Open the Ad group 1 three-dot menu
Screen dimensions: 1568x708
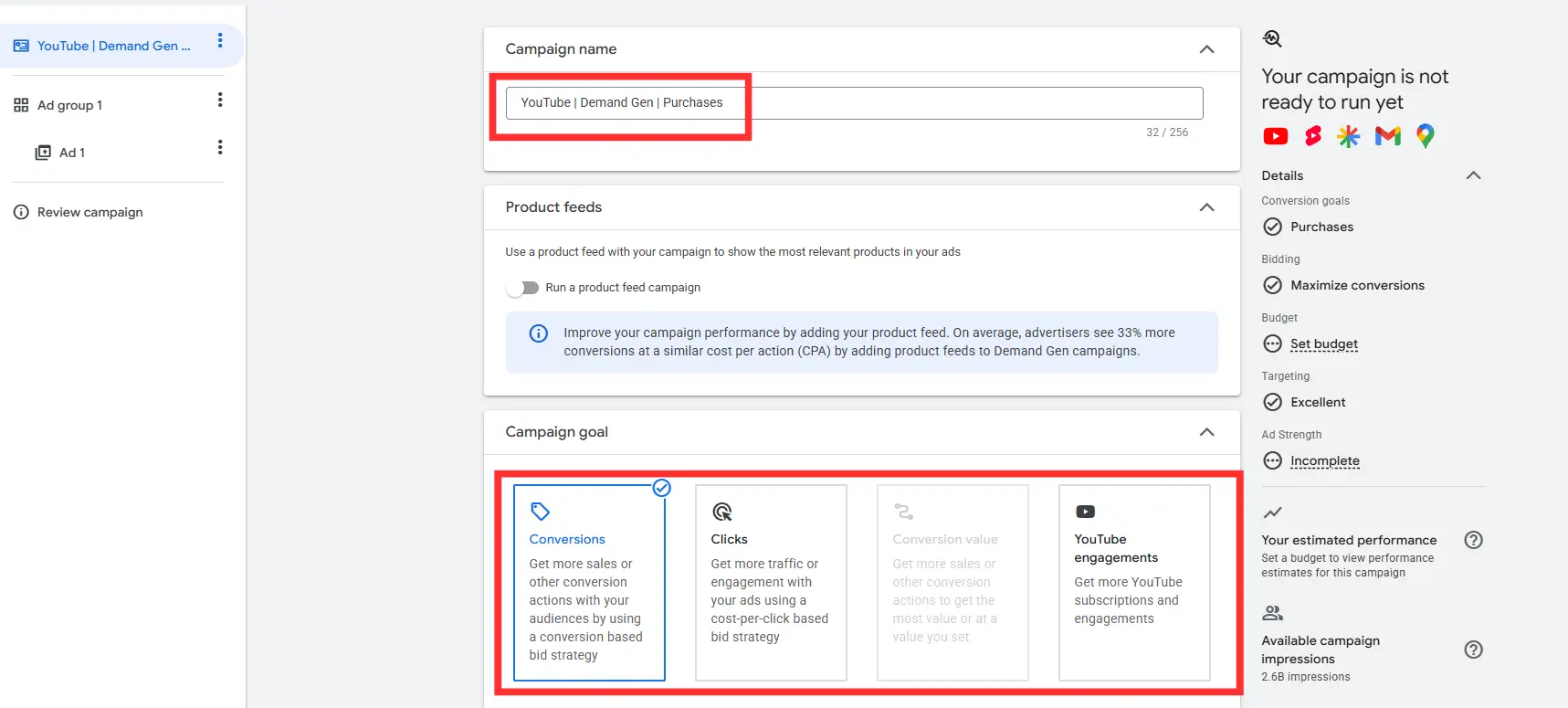(220, 100)
